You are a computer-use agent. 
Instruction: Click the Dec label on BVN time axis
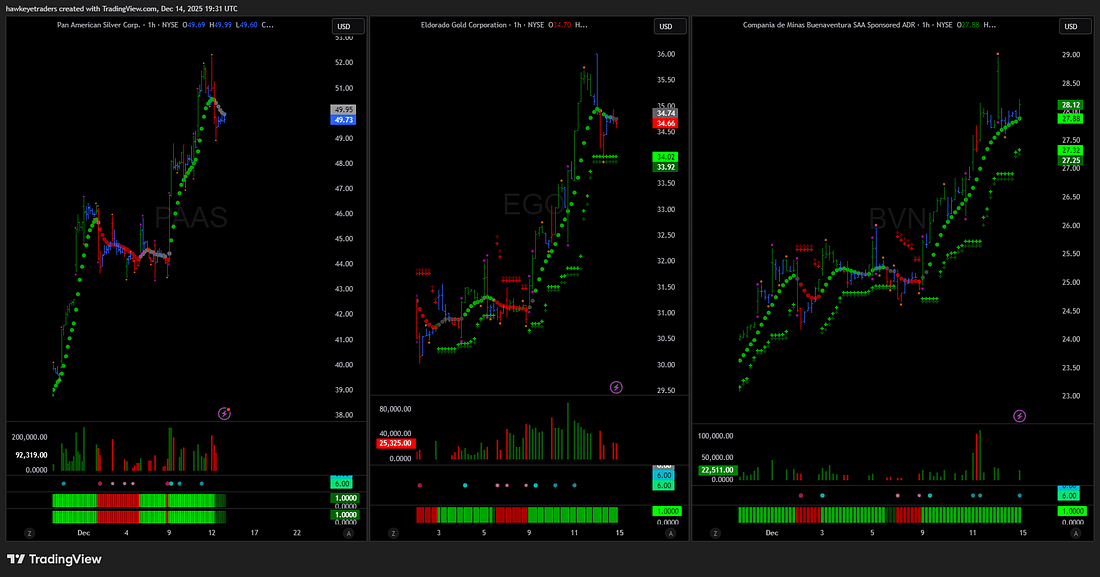point(772,533)
